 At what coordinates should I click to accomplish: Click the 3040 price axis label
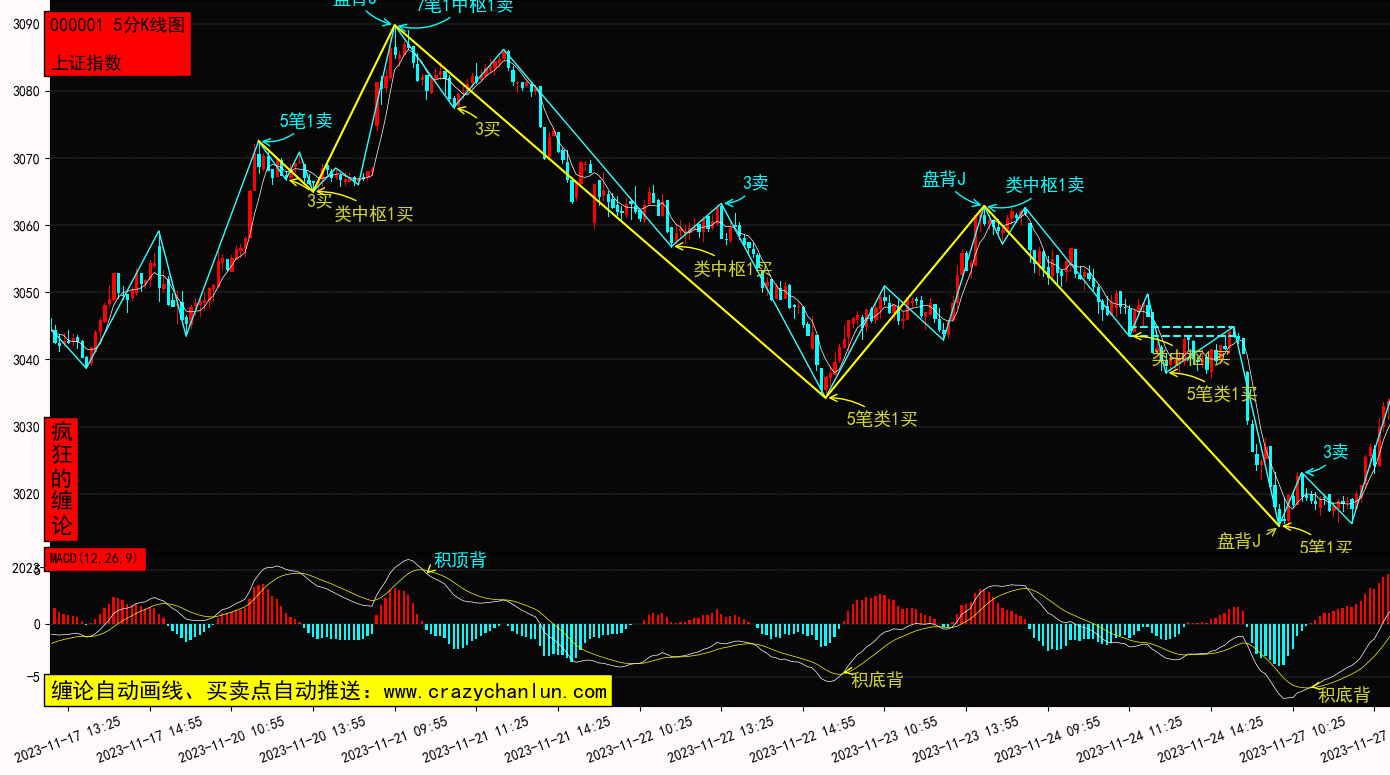point(26,359)
